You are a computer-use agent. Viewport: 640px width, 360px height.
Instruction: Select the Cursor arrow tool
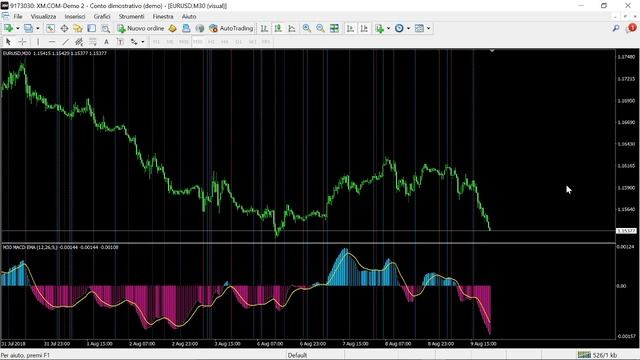8,42
